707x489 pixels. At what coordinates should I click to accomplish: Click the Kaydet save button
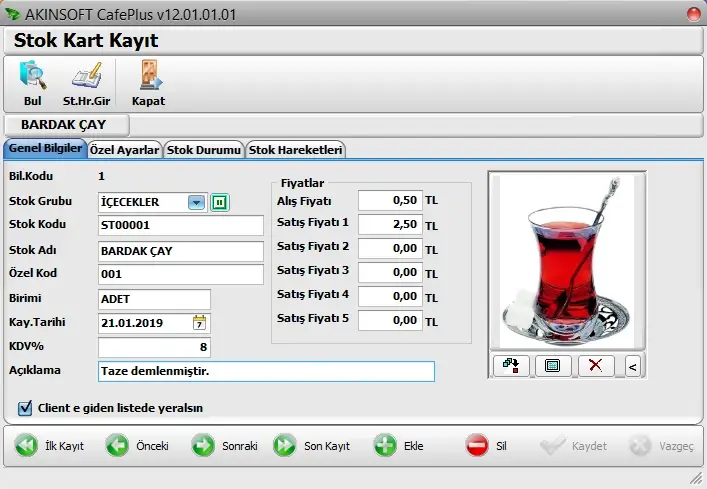click(x=573, y=446)
